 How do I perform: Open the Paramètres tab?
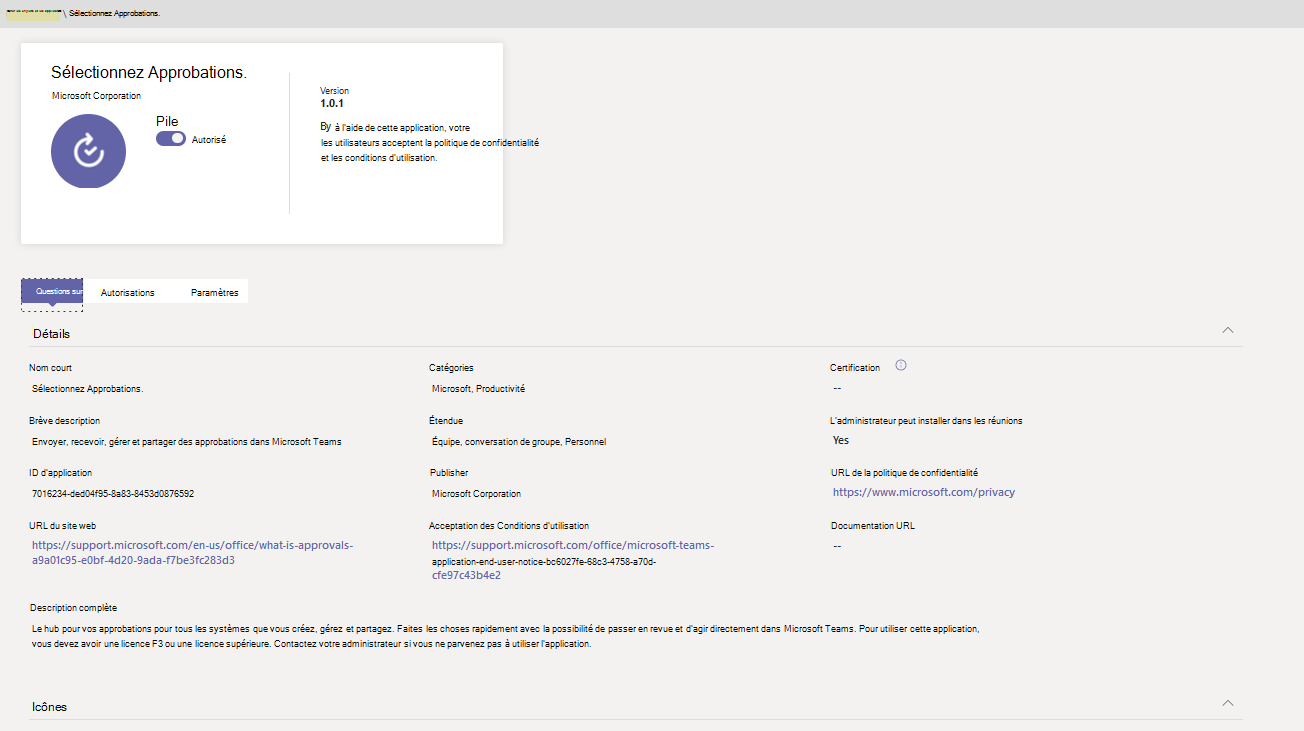tap(215, 292)
